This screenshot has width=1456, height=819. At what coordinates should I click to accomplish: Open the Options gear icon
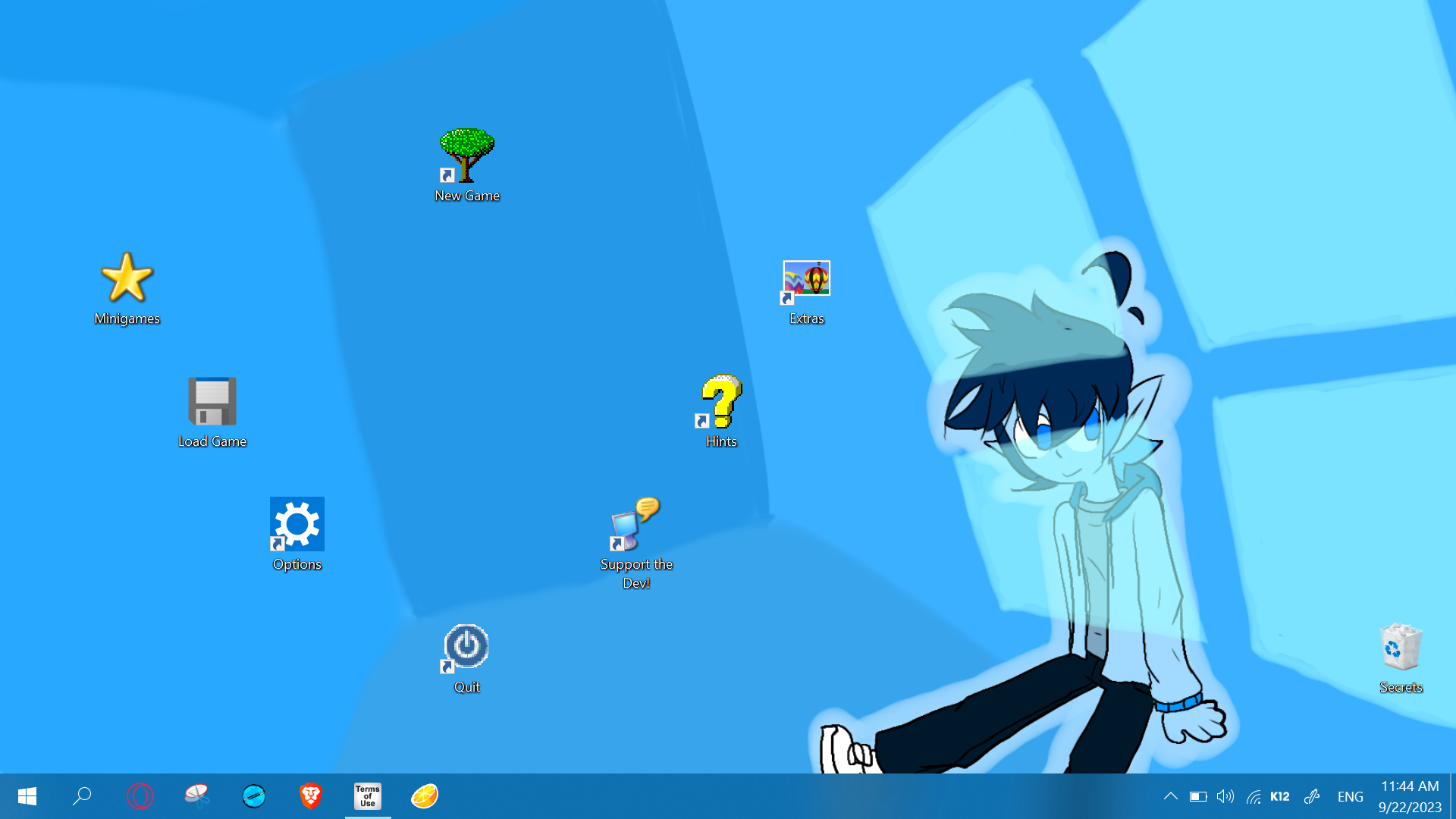click(x=297, y=524)
